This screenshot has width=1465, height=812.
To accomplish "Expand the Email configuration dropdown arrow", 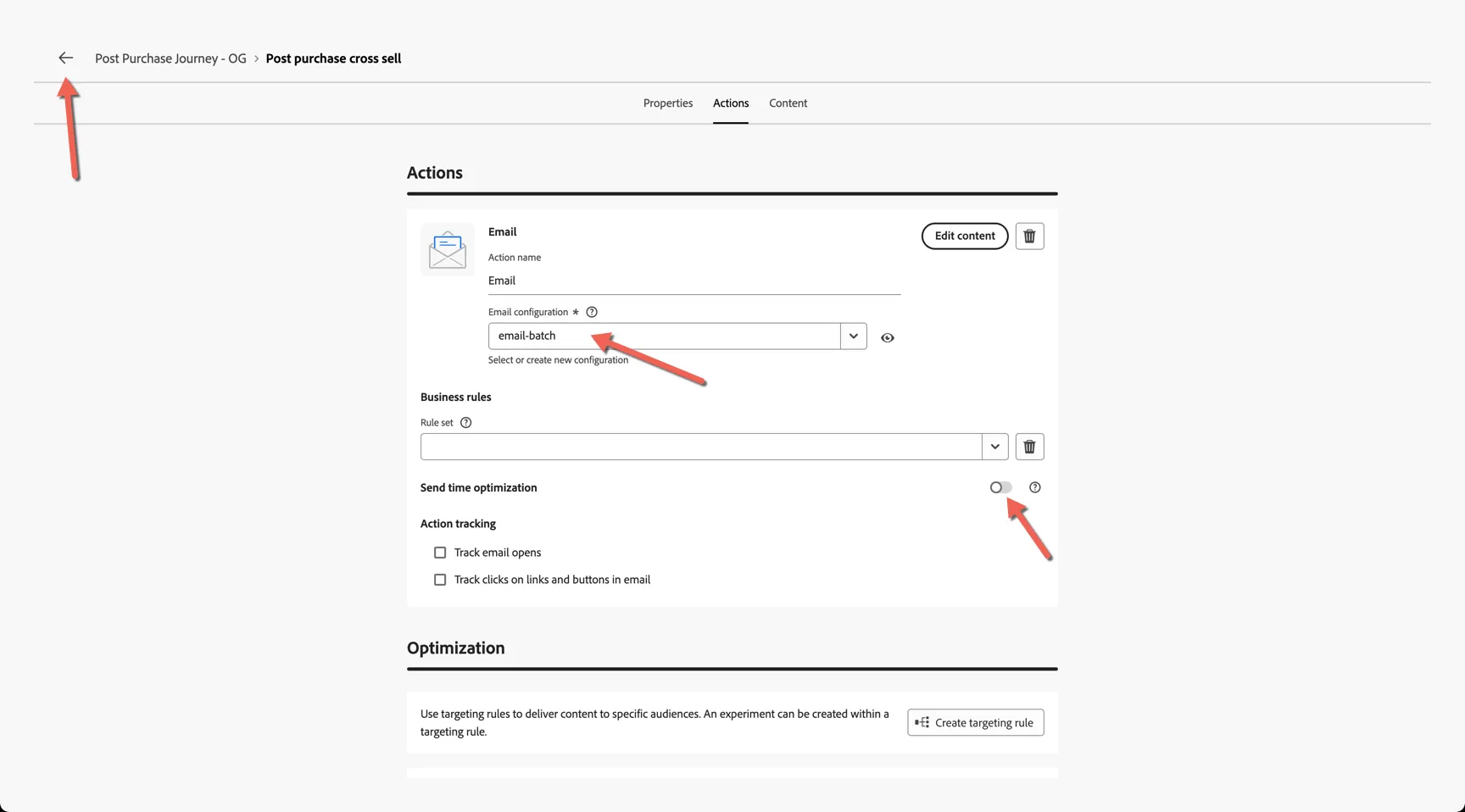I will point(853,336).
